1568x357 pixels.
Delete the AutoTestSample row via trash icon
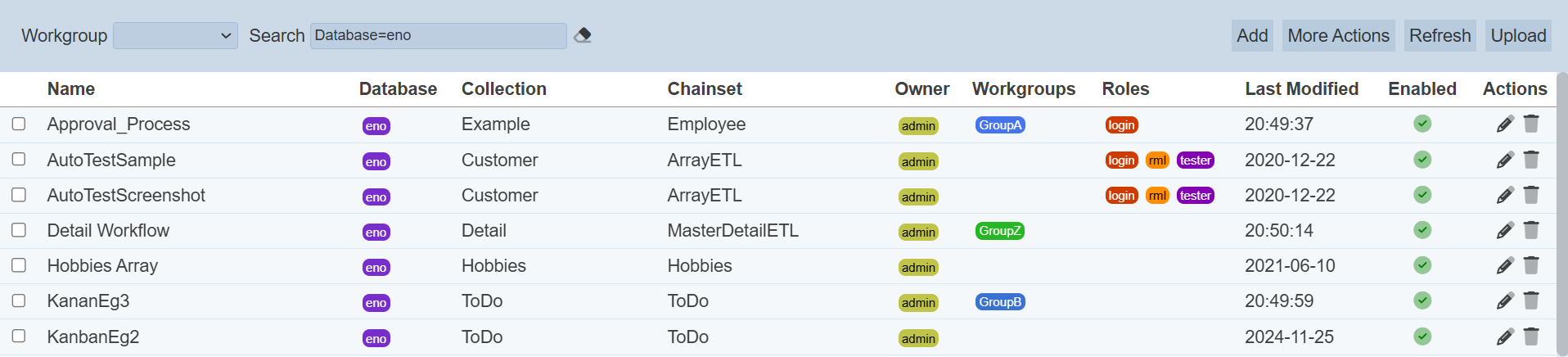tap(1531, 160)
